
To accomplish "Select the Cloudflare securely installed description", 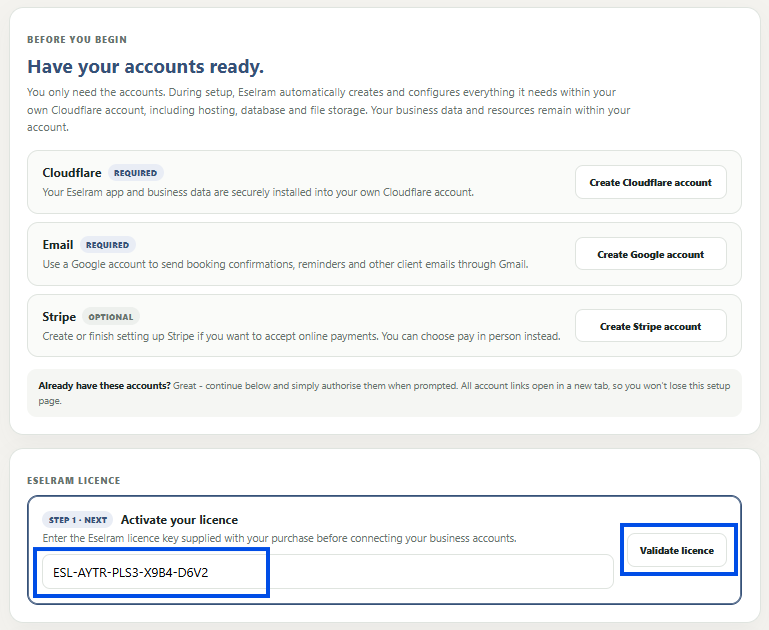I will pyautogui.click(x=258, y=192).
